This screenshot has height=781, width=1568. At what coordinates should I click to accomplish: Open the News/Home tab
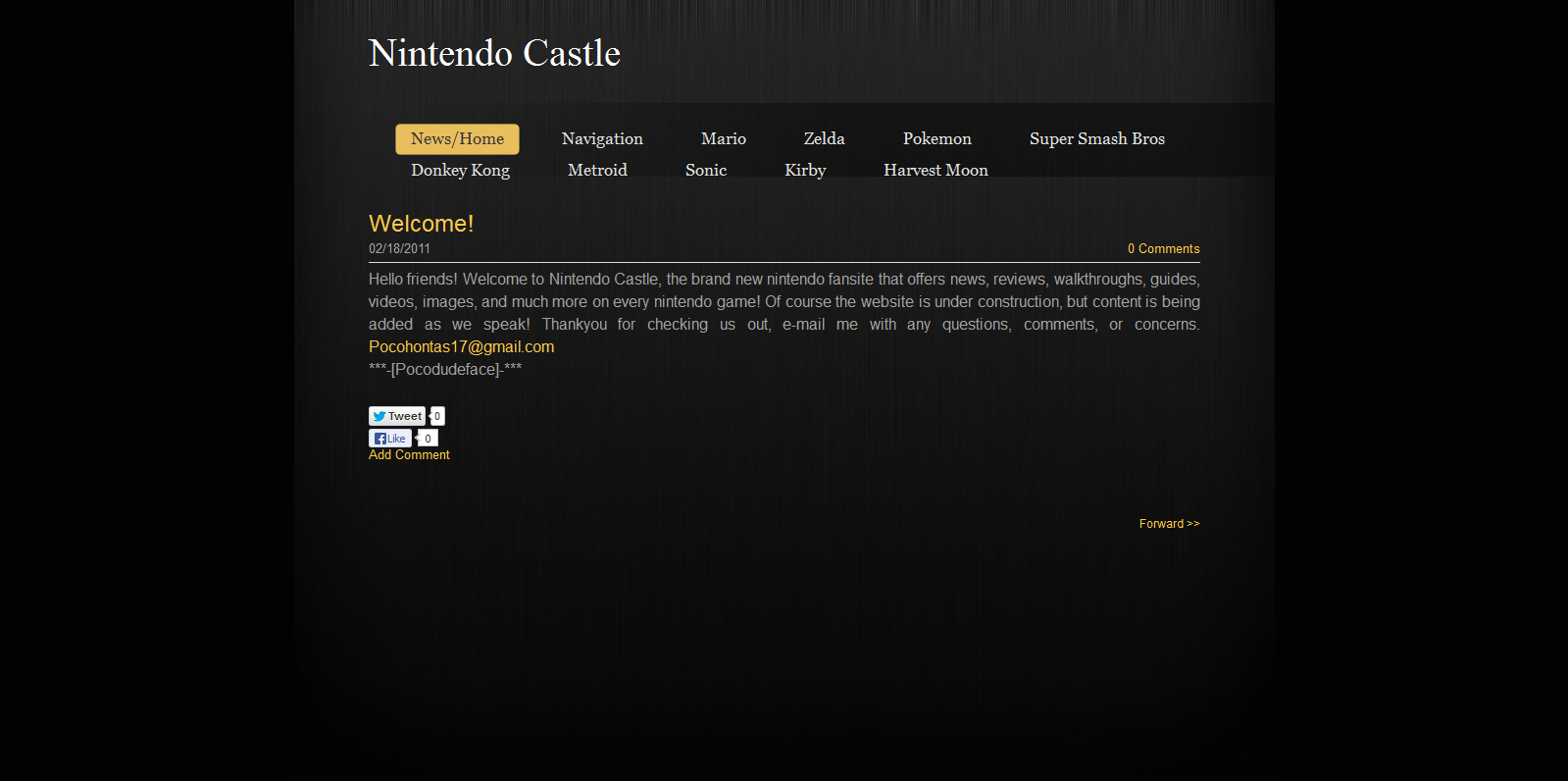(x=457, y=139)
